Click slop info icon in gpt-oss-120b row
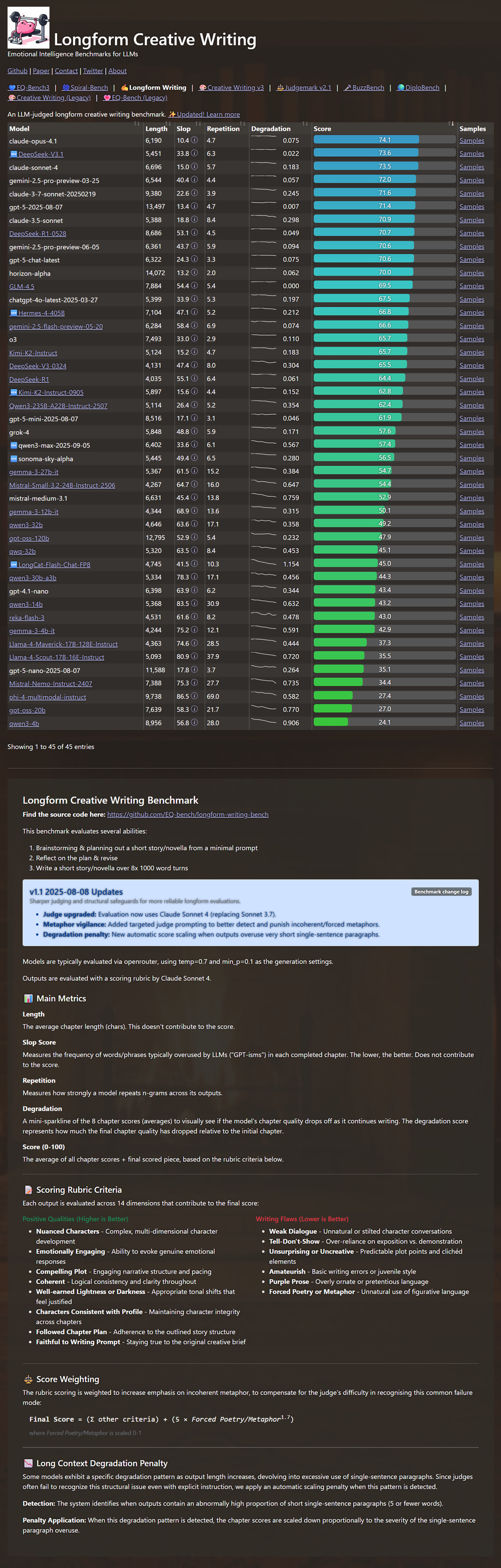Screen dimensions: 501x1568 (195, 537)
